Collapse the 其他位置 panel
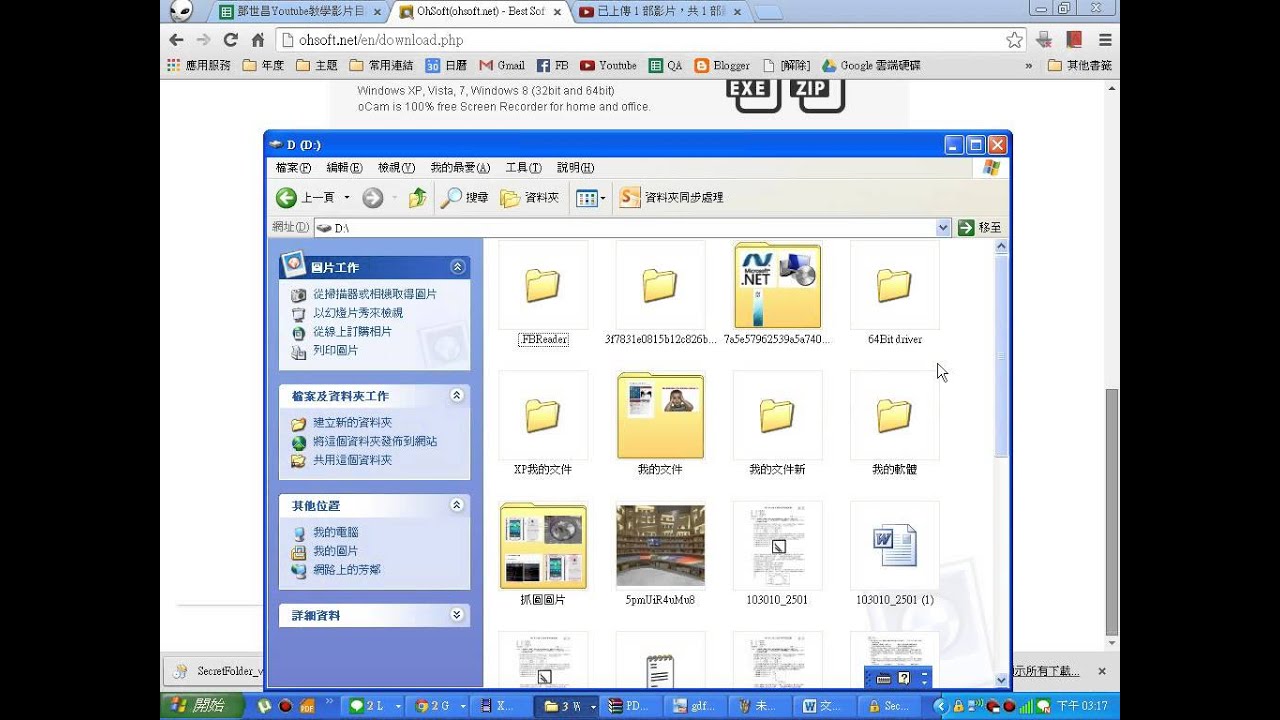Viewport: 1280px width, 720px height. tap(457, 505)
